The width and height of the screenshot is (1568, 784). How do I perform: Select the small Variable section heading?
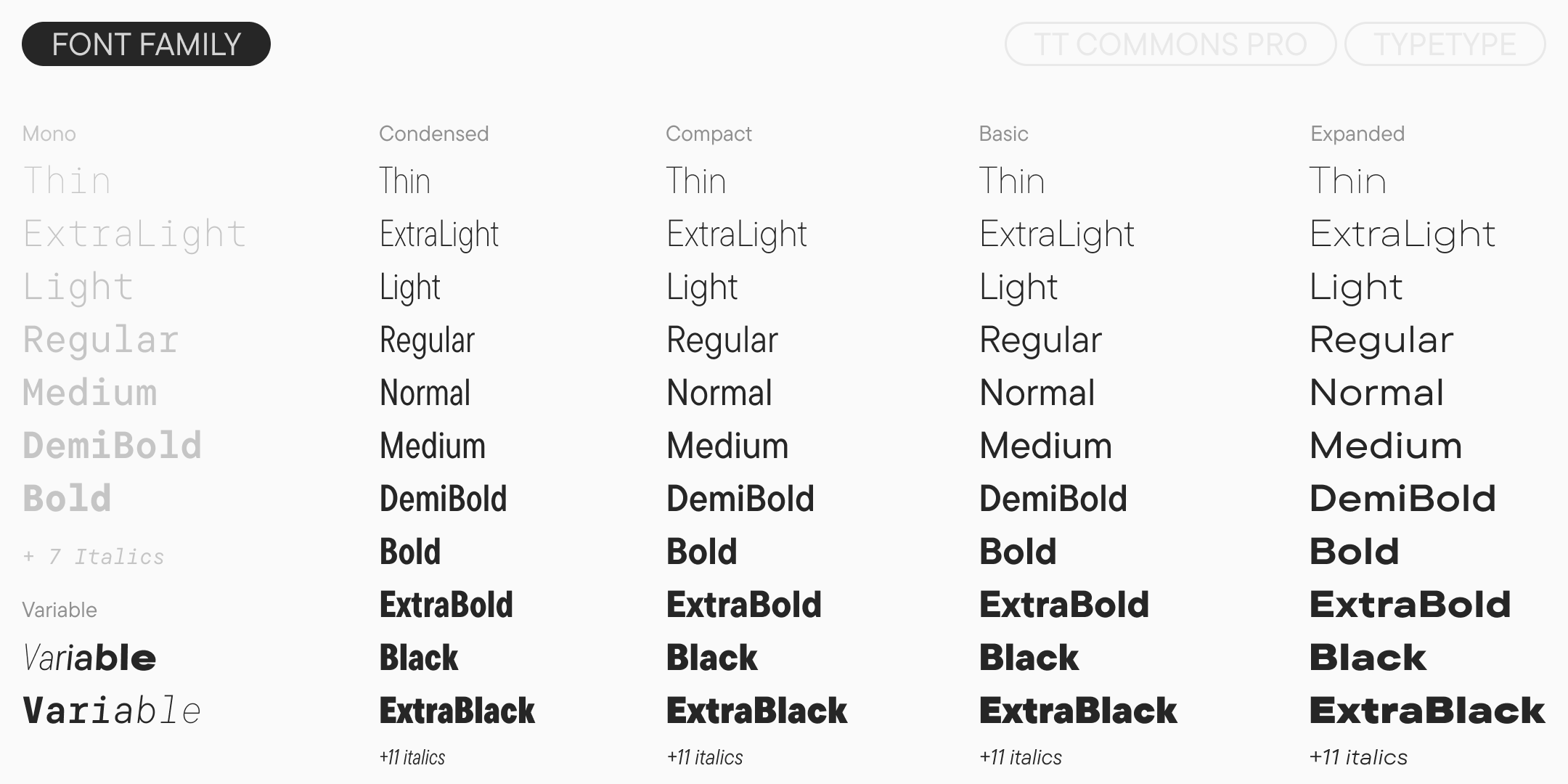(60, 610)
